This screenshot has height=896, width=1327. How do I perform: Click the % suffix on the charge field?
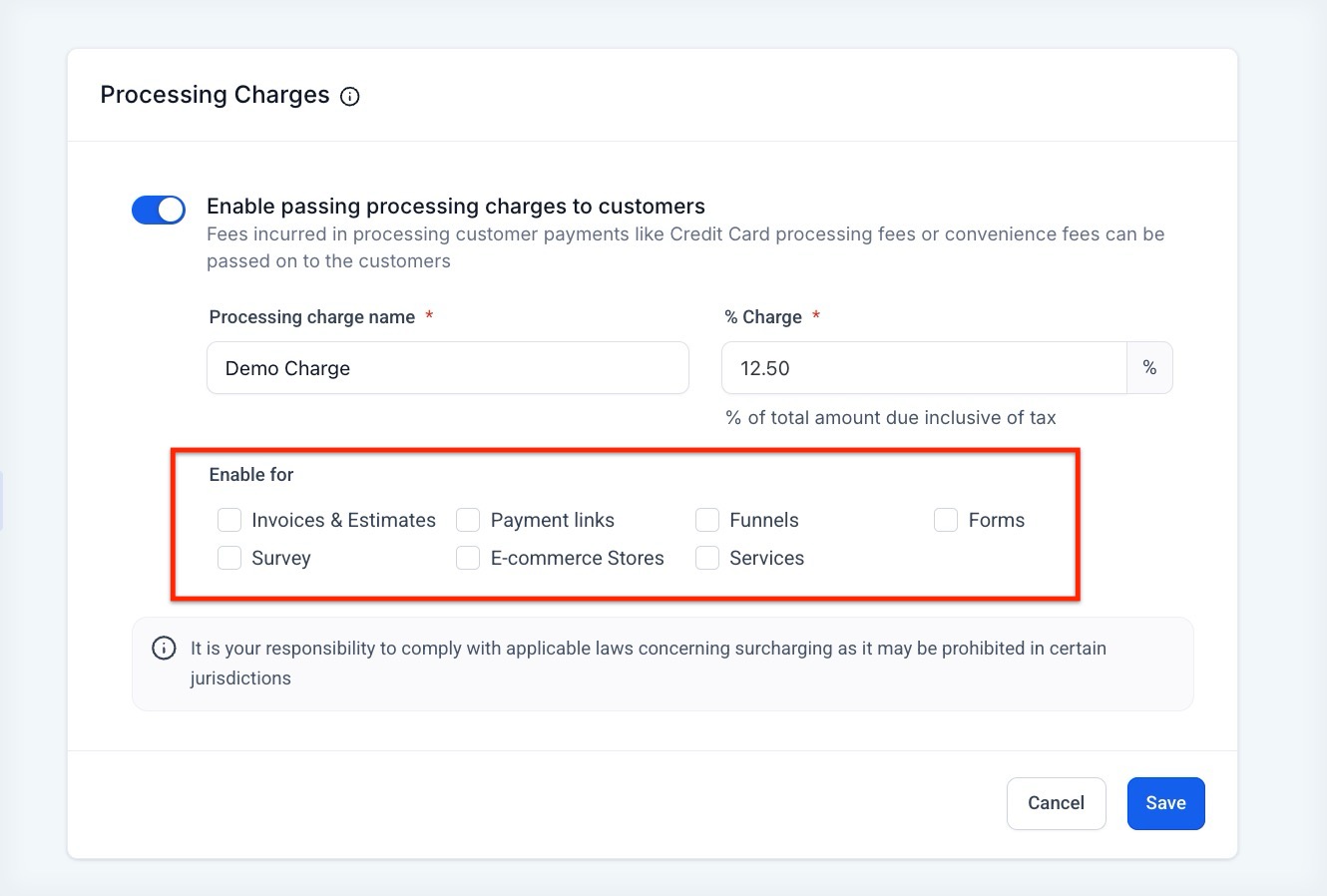point(1149,368)
